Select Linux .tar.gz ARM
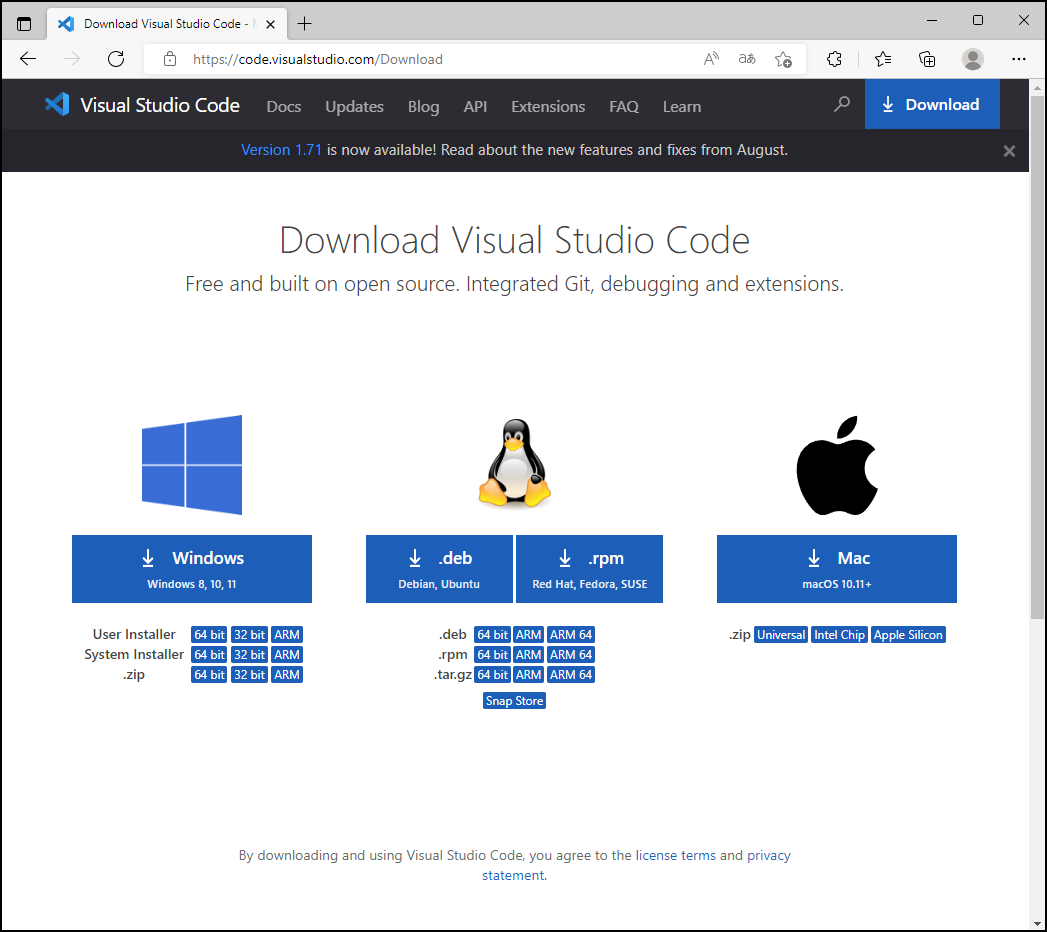The height and width of the screenshot is (932, 1047). click(529, 675)
